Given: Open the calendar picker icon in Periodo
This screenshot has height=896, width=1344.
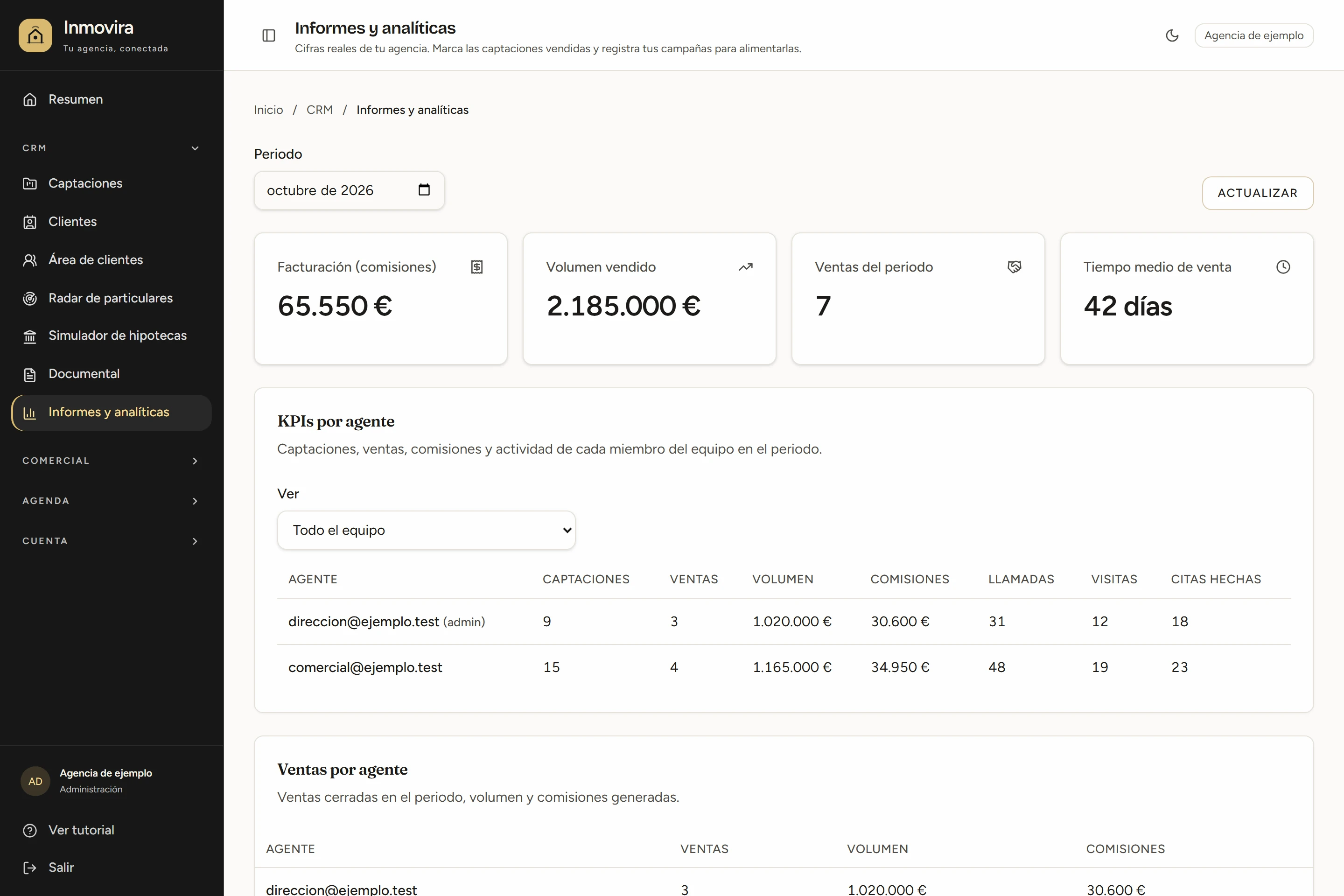Looking at the screenshot, I should 424,190.
